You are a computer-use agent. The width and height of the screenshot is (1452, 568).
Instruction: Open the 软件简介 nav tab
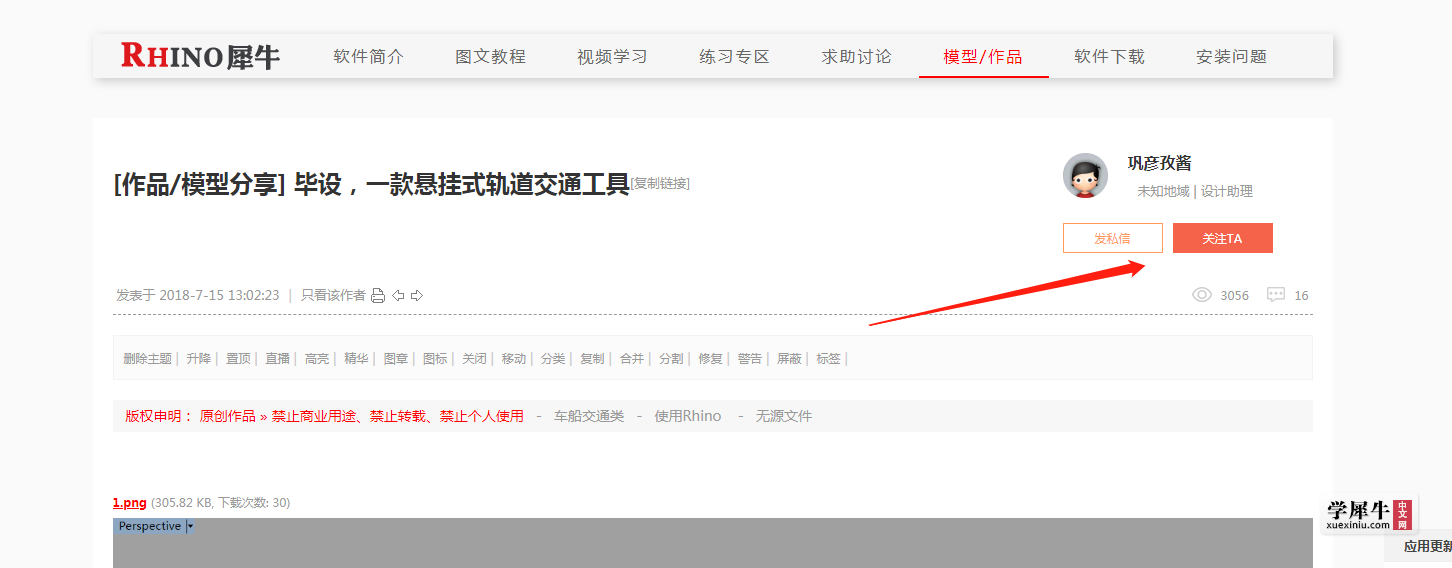point(369,57)
